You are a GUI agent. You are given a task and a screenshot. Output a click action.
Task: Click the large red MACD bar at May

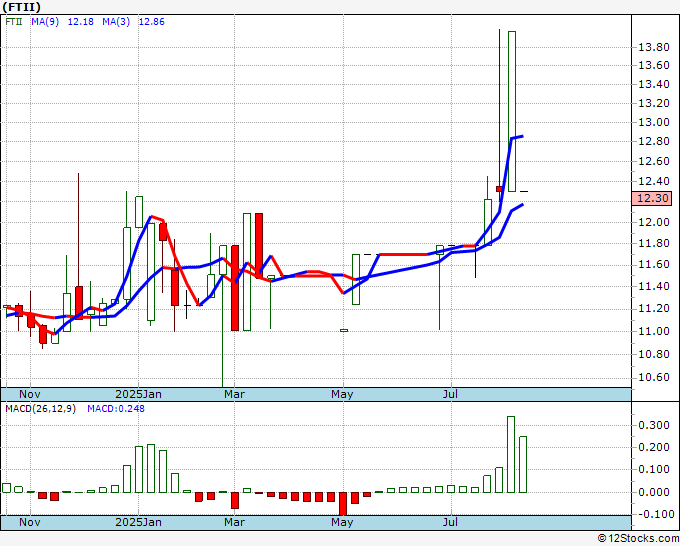(x=343, y=503)
